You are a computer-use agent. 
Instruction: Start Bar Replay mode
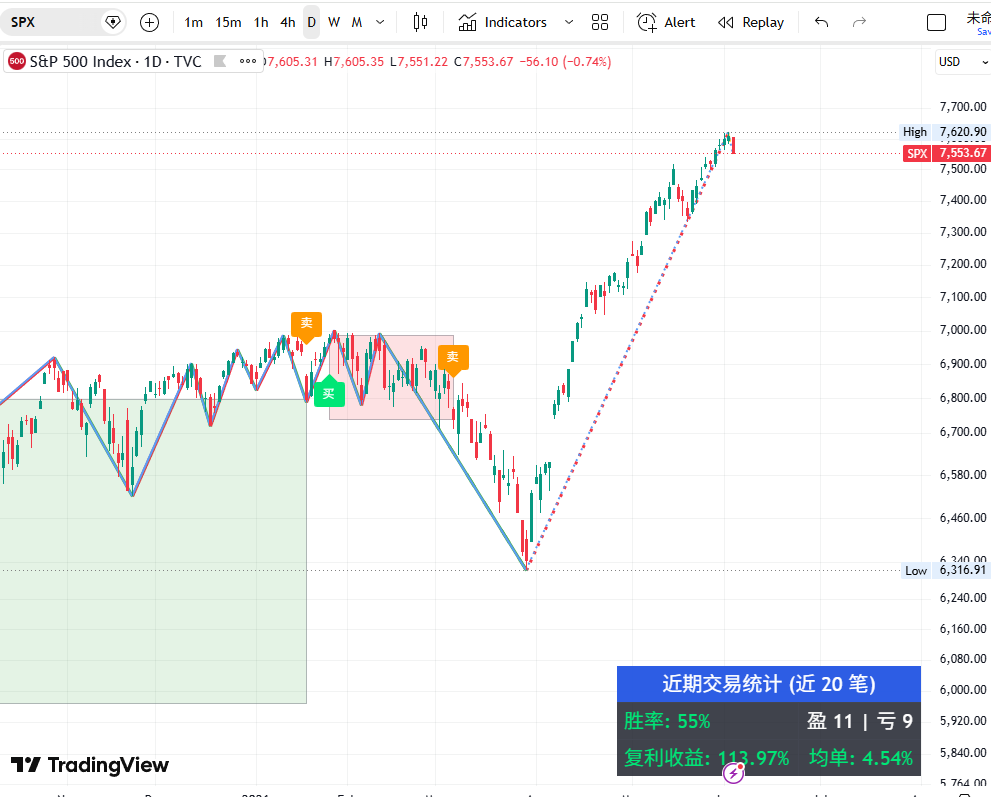751,22
